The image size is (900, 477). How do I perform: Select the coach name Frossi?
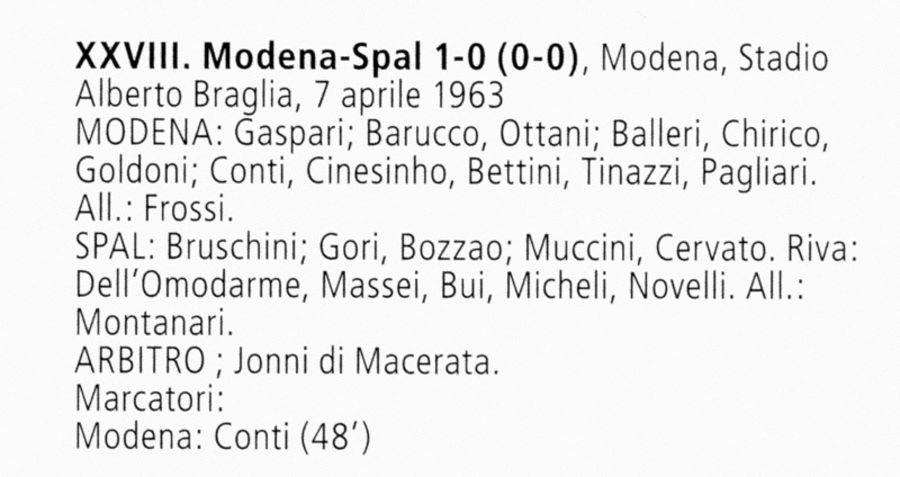[188, 210]
